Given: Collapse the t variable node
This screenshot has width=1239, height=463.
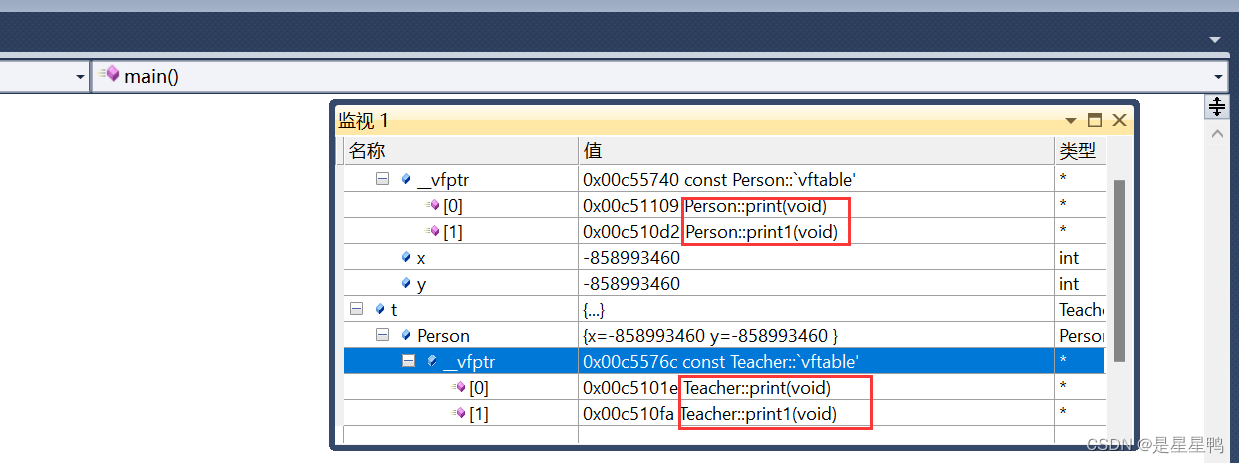Looking at the screenshot, I should [355, 310].
